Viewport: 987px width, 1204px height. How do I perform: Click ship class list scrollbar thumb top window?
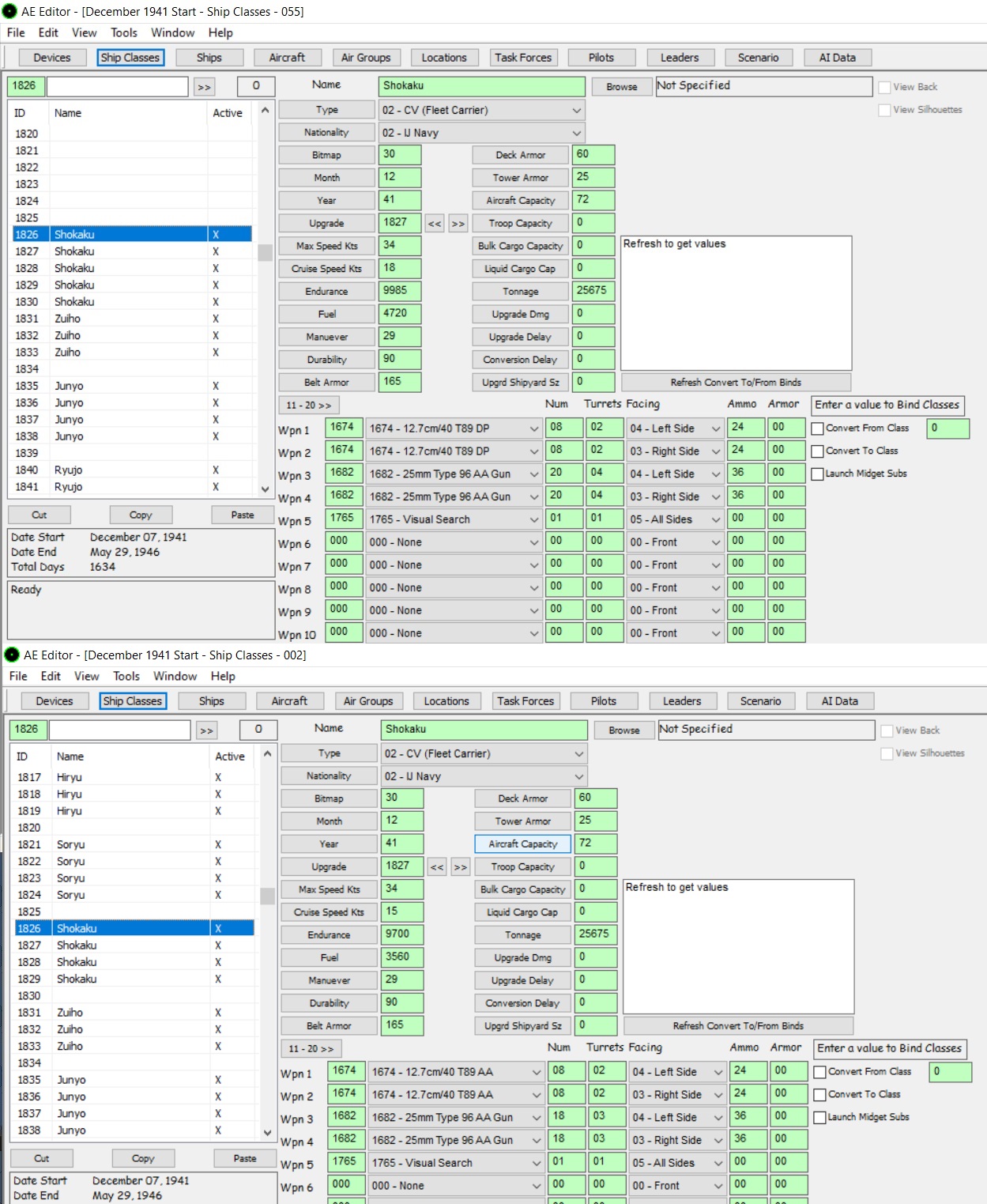(265, 253)
